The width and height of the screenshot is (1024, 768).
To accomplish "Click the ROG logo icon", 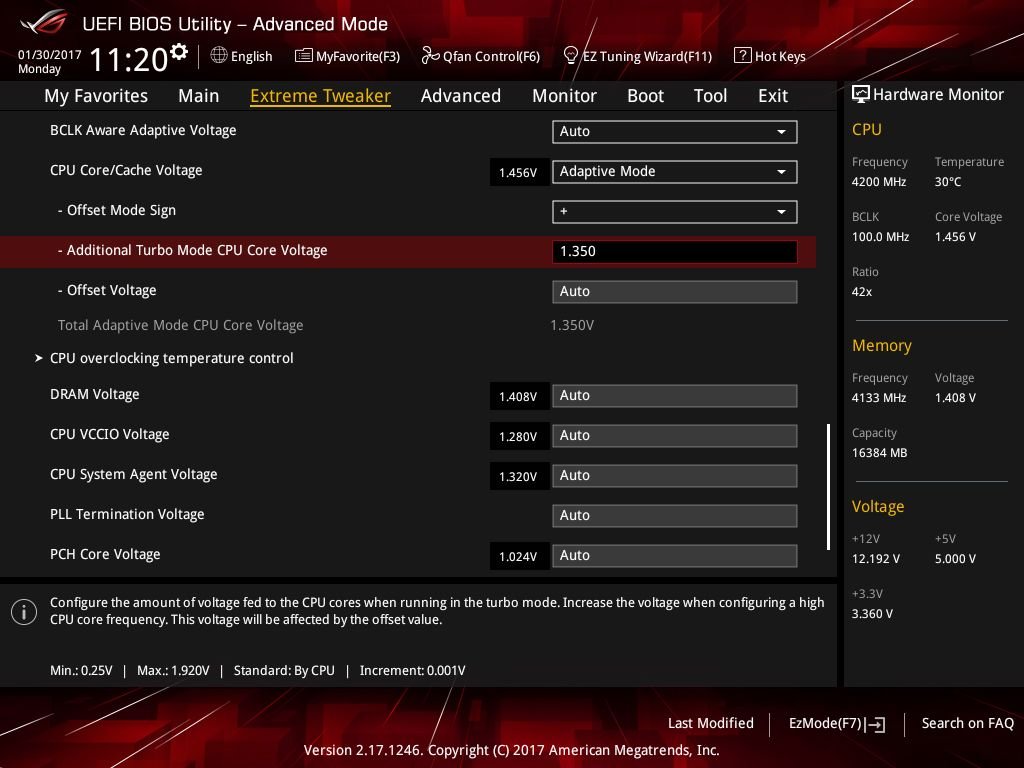I will (x=43, y=23).
